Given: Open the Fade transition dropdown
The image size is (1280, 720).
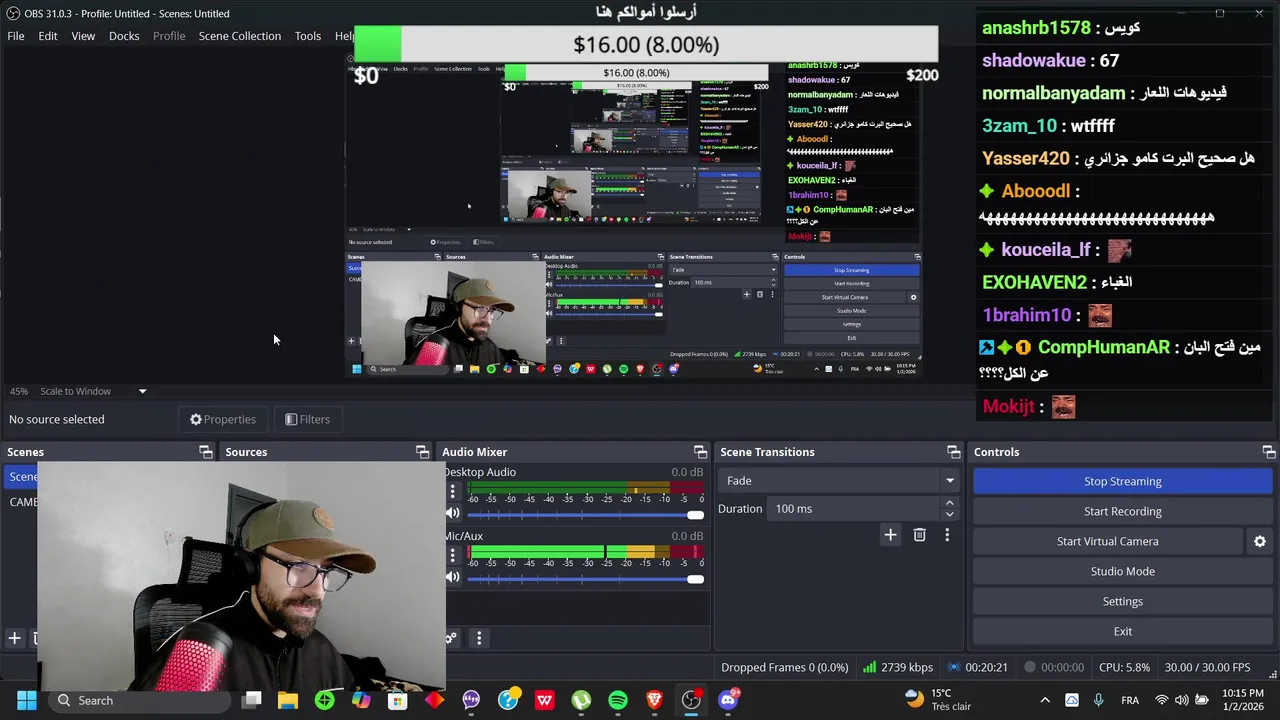Looking at the screenshot, I should (x=838, y=481).
